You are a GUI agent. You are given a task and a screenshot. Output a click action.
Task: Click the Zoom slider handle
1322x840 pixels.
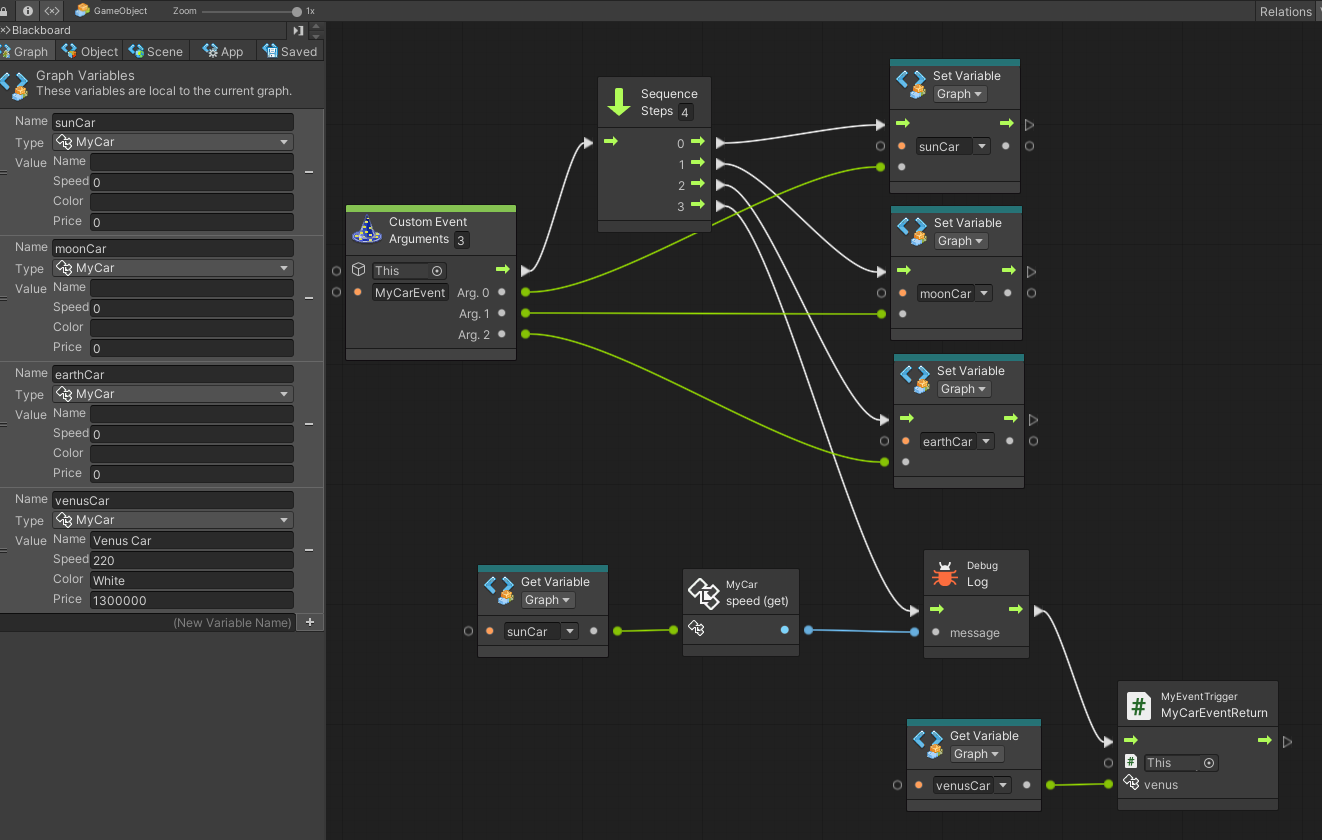pyautogui.click(x=297, y=11)
